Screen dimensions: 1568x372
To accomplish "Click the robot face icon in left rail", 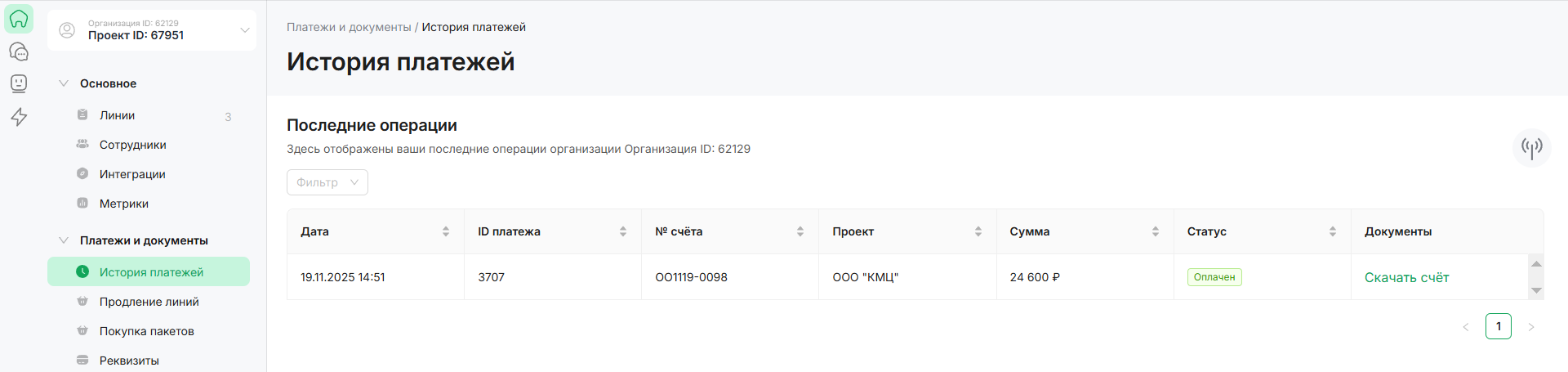I will tap(19, 83).
